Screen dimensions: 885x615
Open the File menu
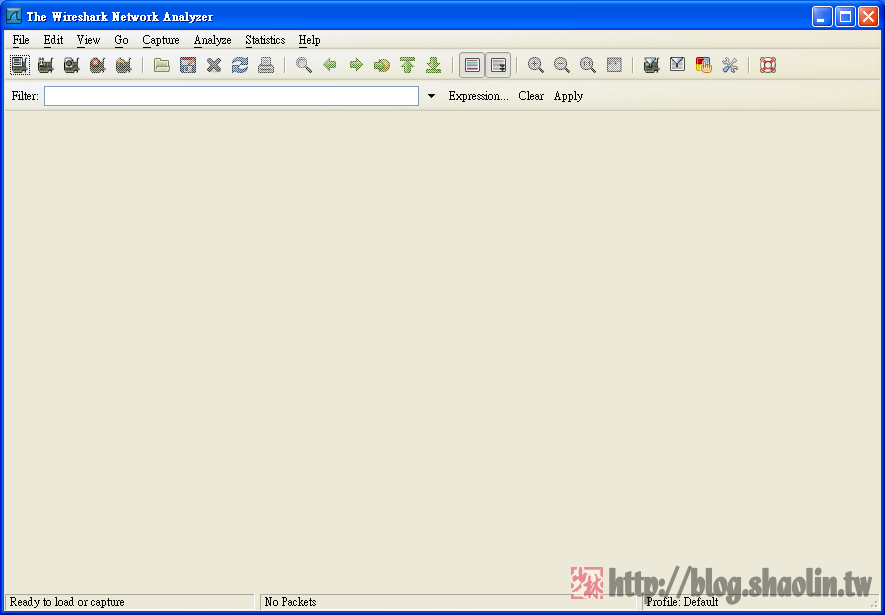pos(21,40)
